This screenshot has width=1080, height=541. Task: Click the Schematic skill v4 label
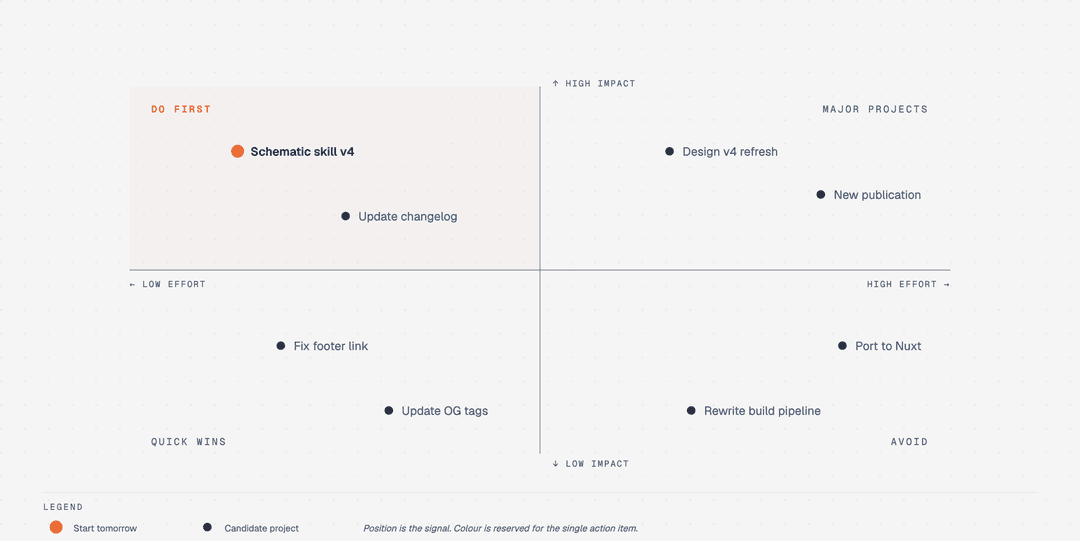302,152
